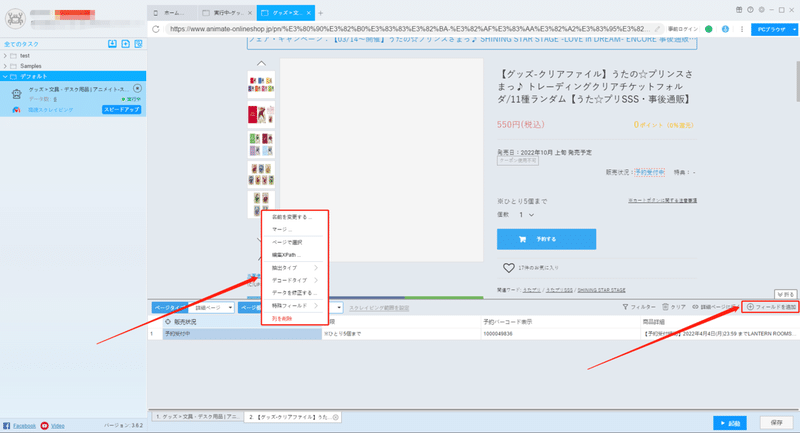Image resolution: width=800 pixels, height=433 pixels.
Task: Stop the running task with the circle button
Action: pyautogui.click(x=137, y=88)
